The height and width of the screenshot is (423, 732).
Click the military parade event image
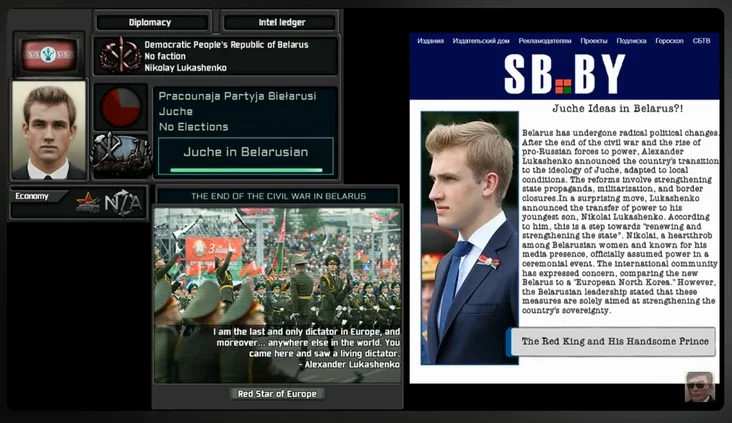(278, 295)
